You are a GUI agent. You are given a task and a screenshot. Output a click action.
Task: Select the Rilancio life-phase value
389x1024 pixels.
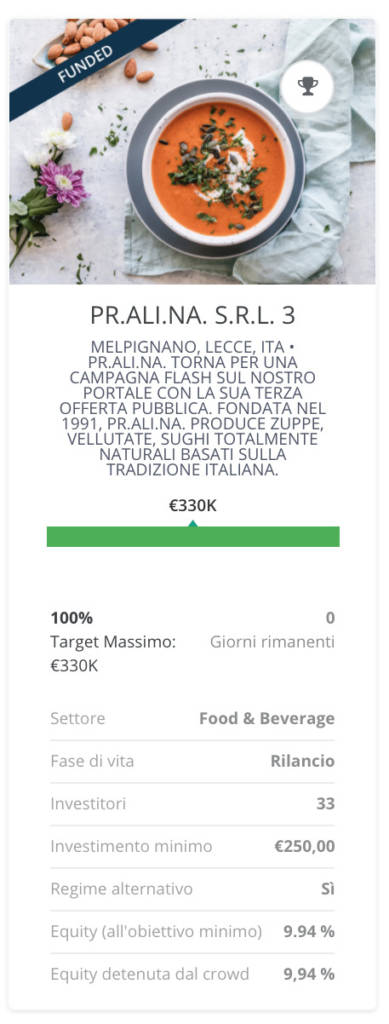click(x=303, y=761)
